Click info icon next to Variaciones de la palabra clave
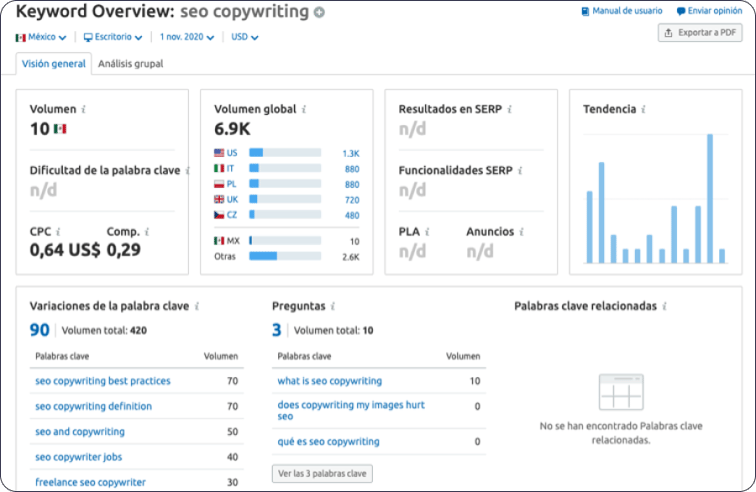The image size is (756, 492). (197, 306)
